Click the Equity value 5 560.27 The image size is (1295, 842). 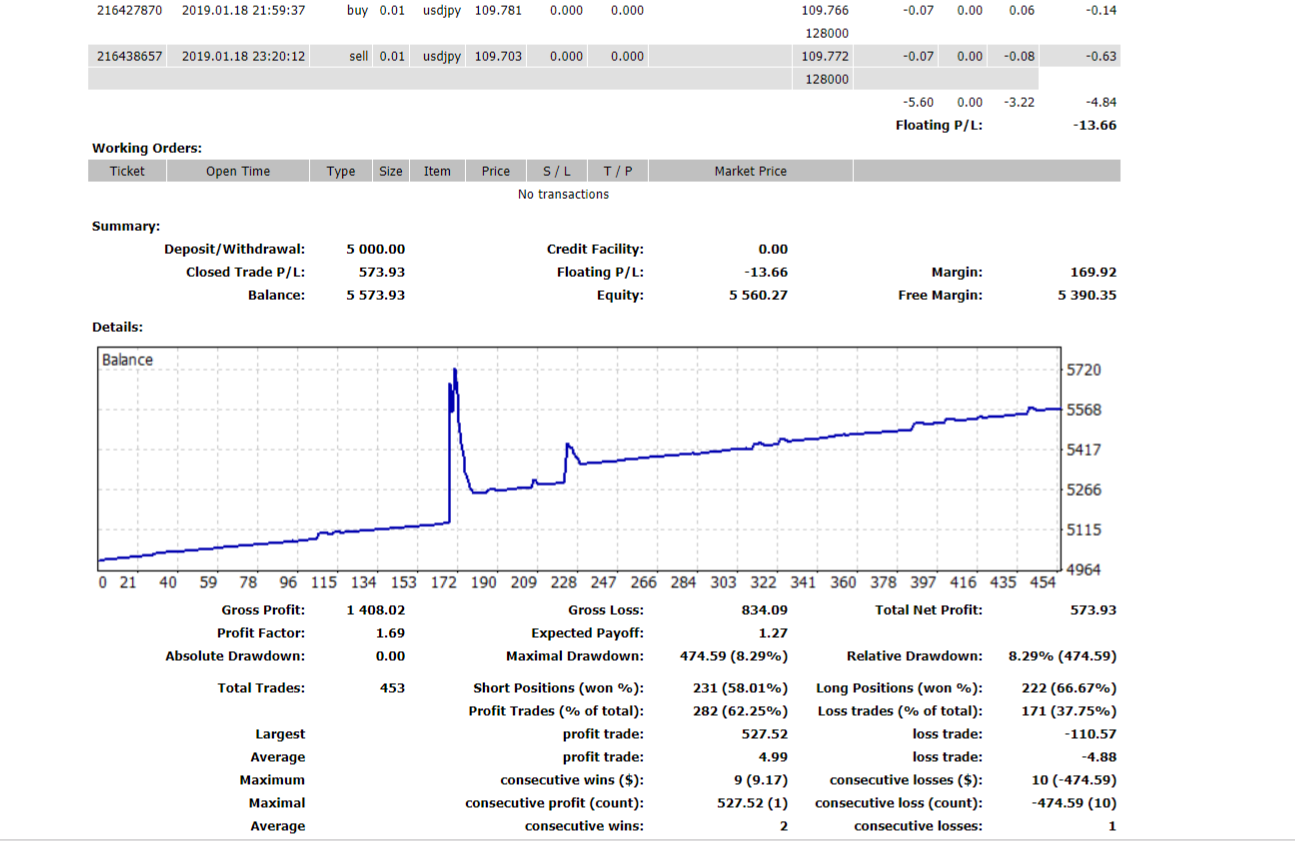[x=758, y=295]
